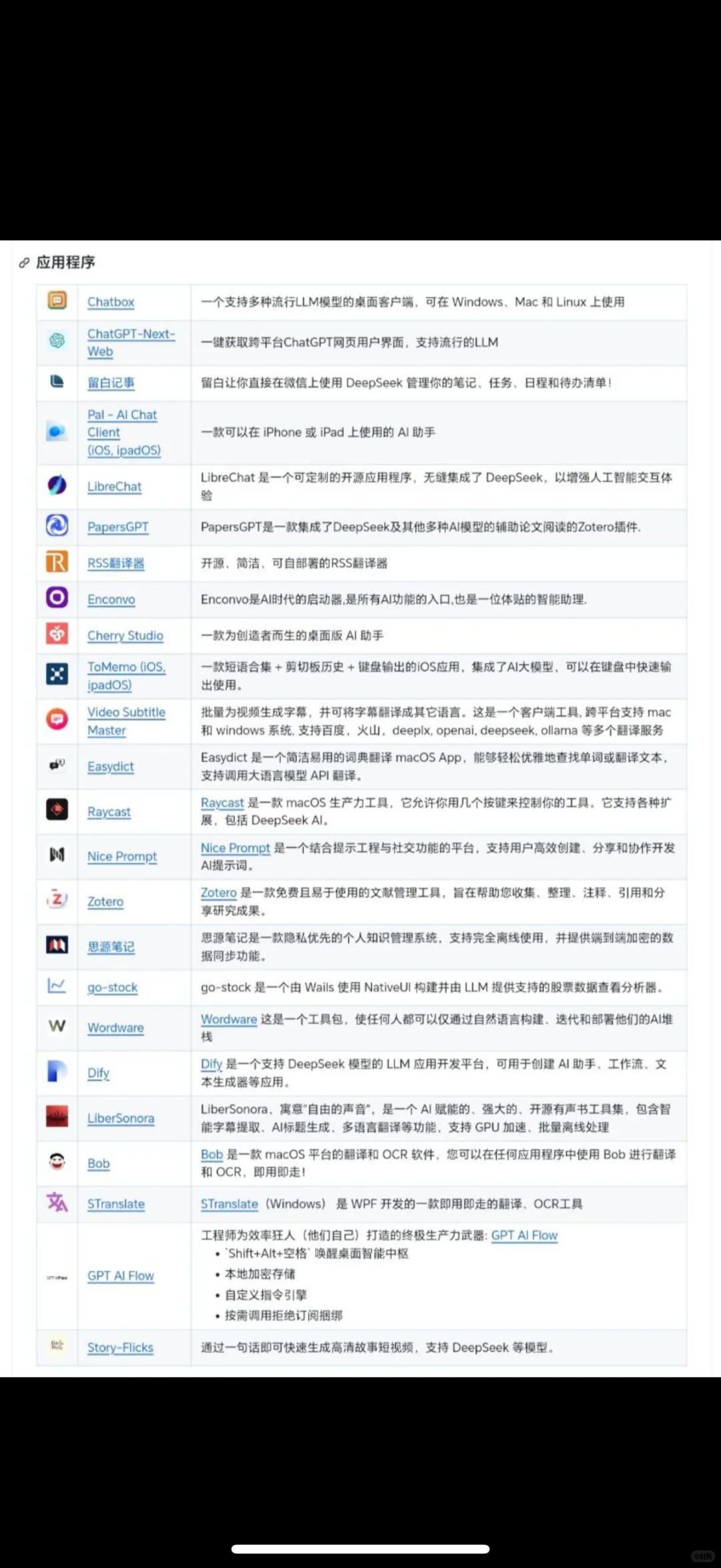Click the Cherry Studio icon
The width and height of the screenshot is (721, 1568).
pyautogui.click(x=57, y=633)
